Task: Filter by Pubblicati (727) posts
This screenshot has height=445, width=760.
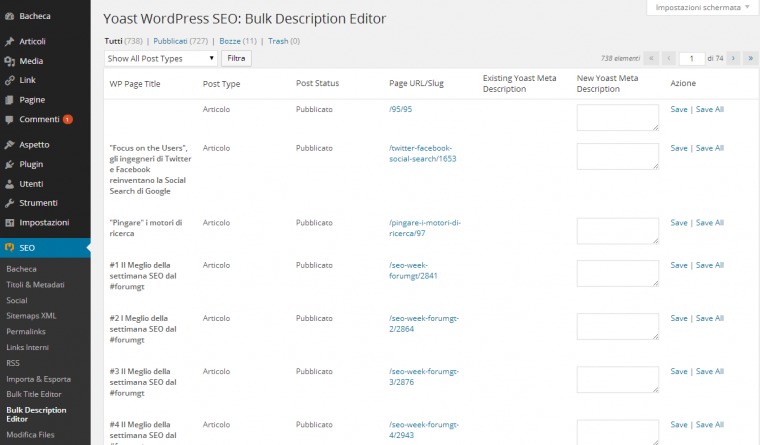Action: tap(180, 41)
